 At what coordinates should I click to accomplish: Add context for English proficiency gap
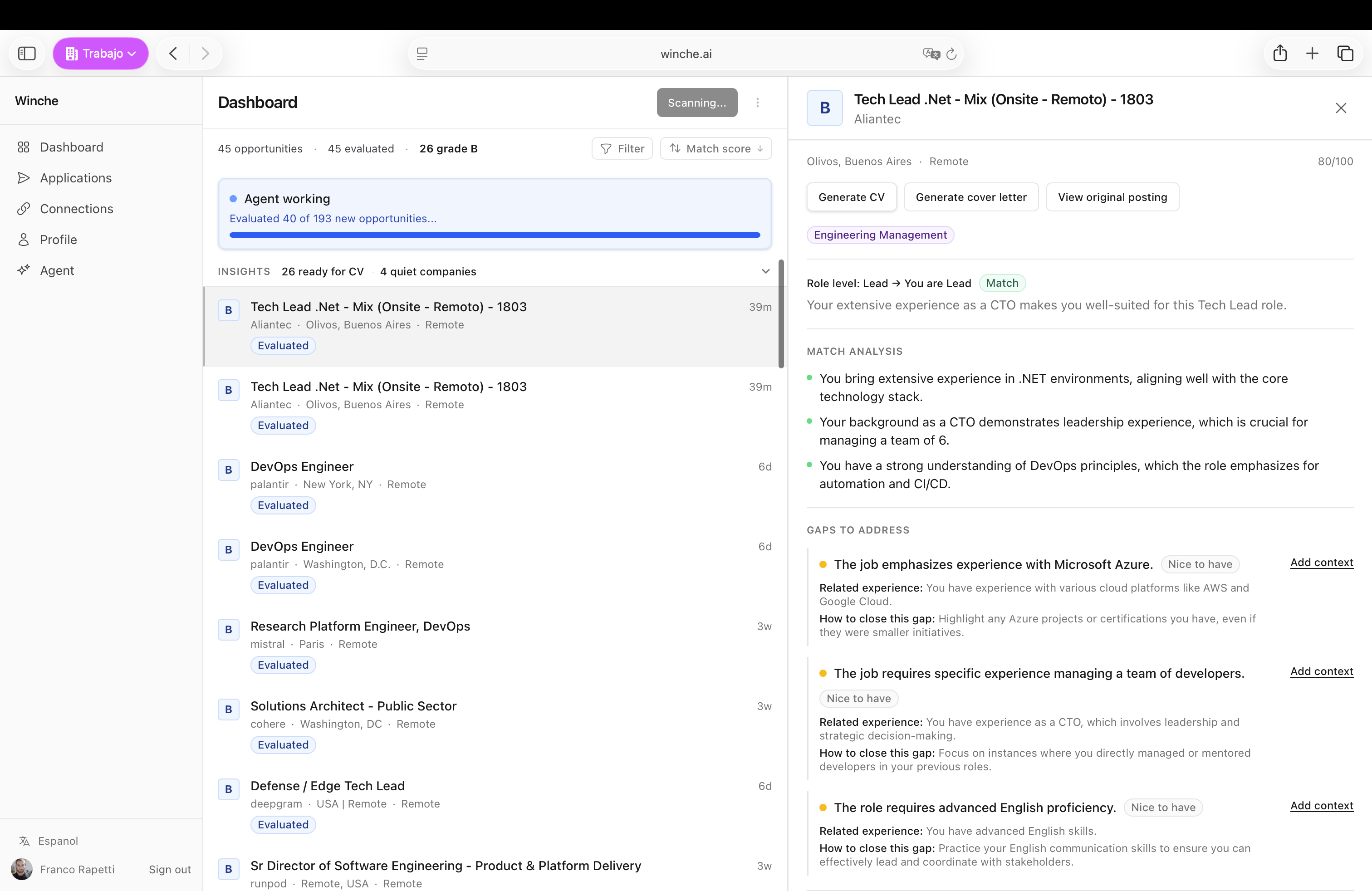(1321, 806)
